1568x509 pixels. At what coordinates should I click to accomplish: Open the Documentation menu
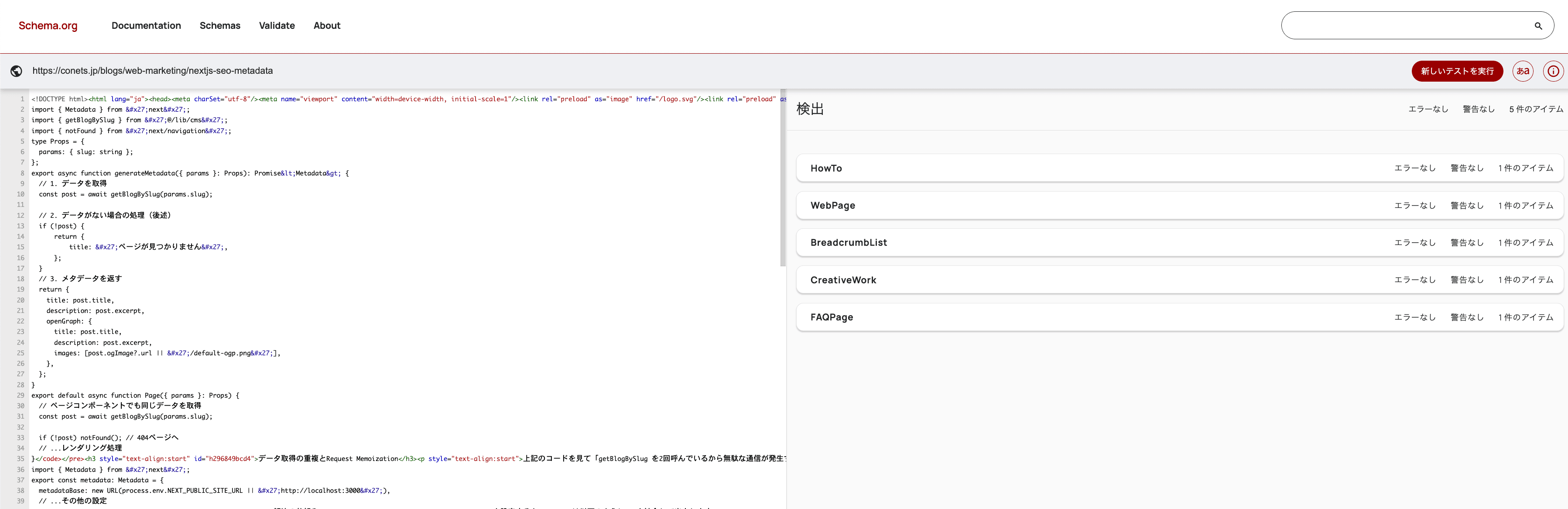[146, 26]
